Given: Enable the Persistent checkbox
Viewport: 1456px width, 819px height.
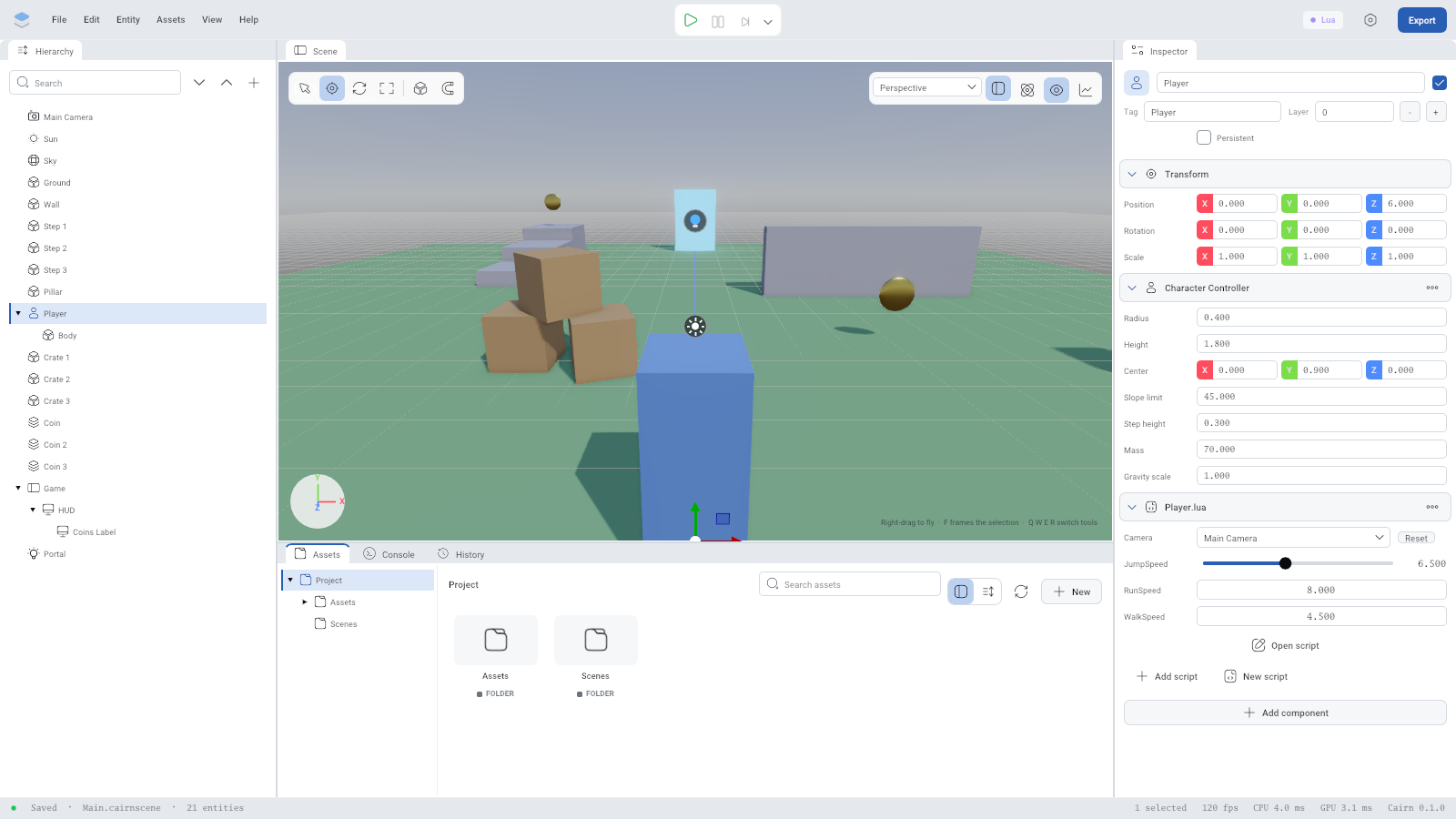Looking at the screenshot, I should [x=1204, y=137].
